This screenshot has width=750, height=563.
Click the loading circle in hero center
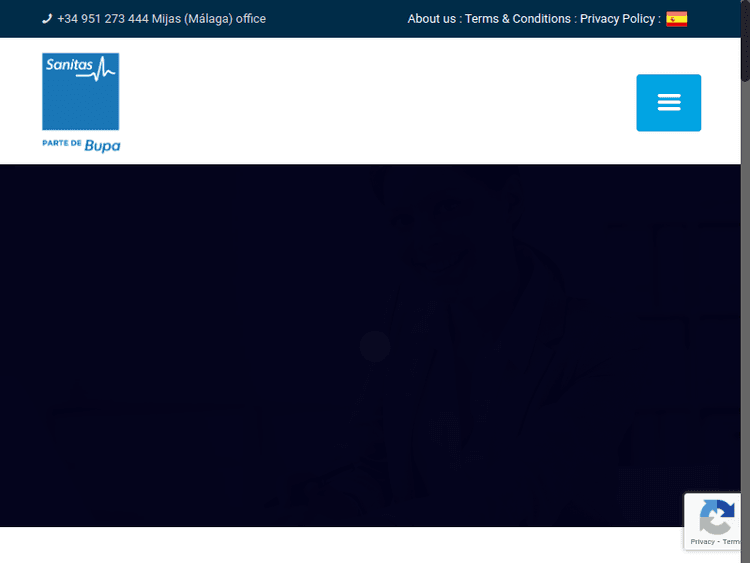(375, 346)
